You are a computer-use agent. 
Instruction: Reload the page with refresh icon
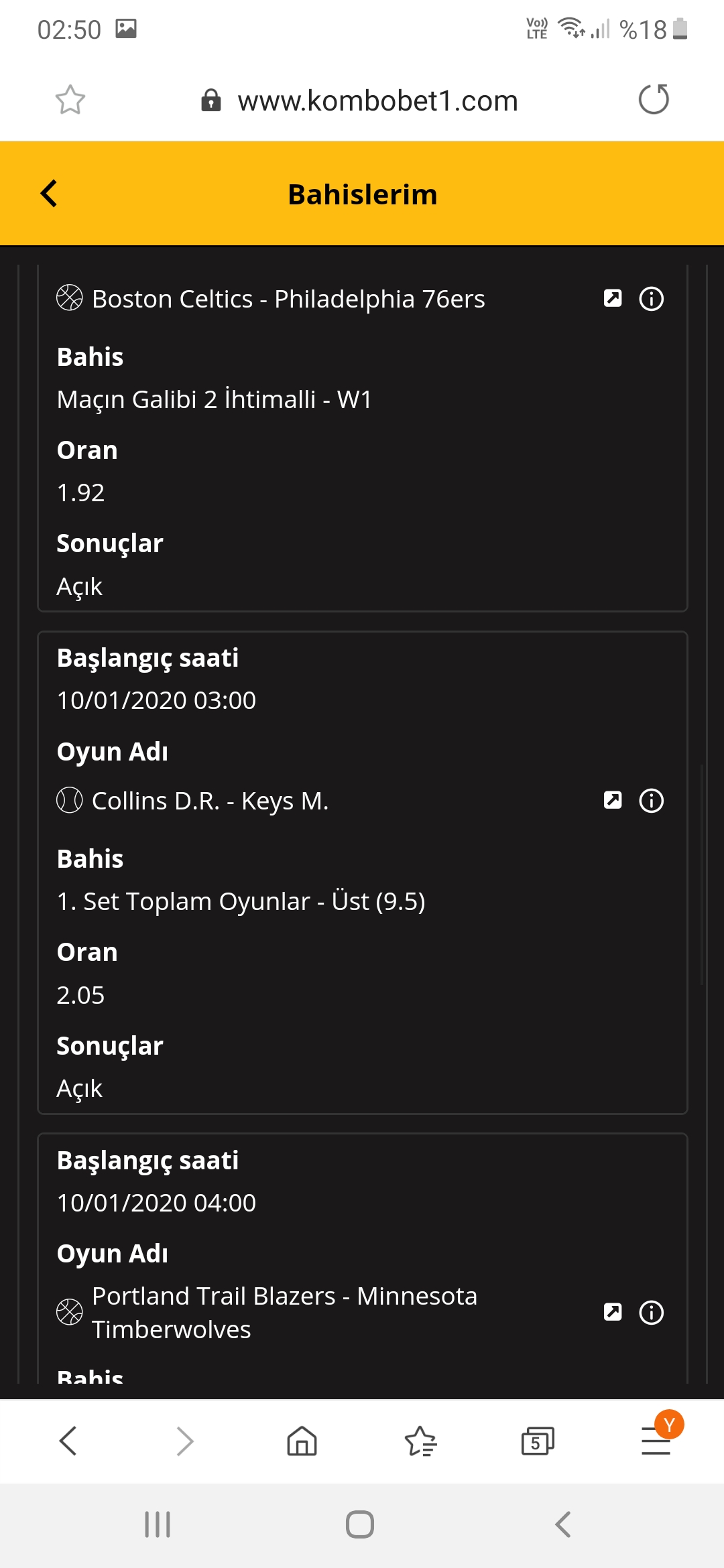pos(654,100)
